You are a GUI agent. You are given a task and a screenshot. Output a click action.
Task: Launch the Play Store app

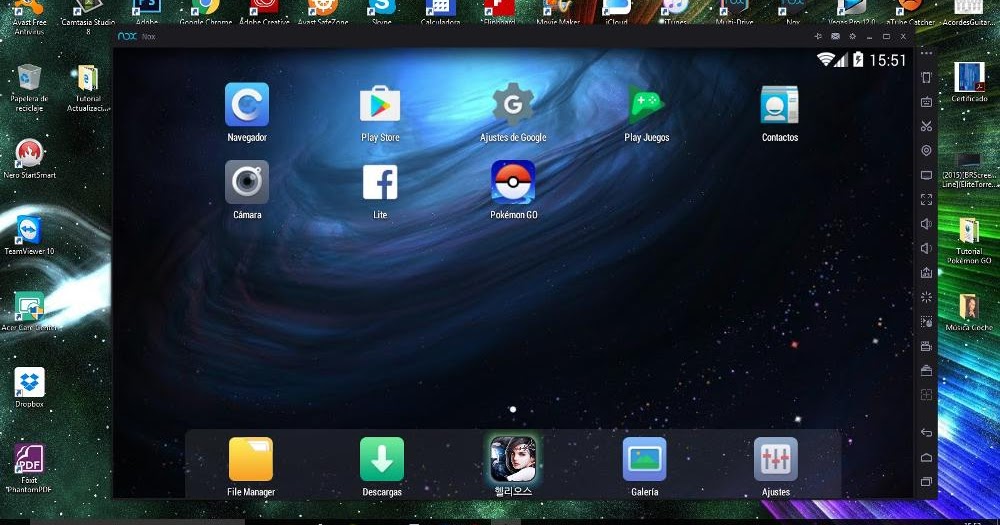380,105
